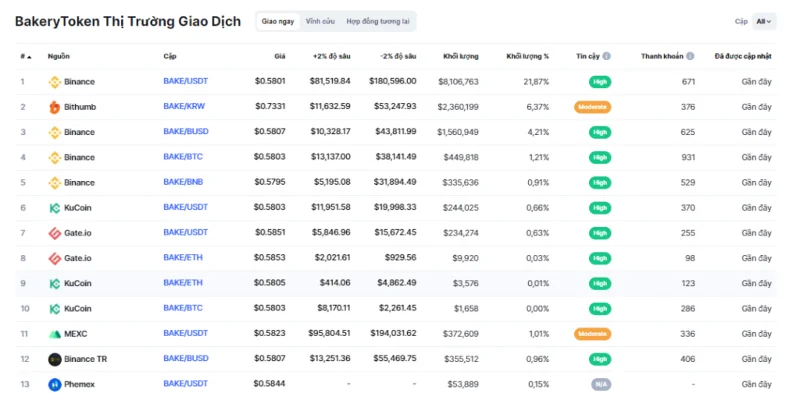Select the Giao ngay tab
Screen dimensions: 800x393
pos(278,21)
